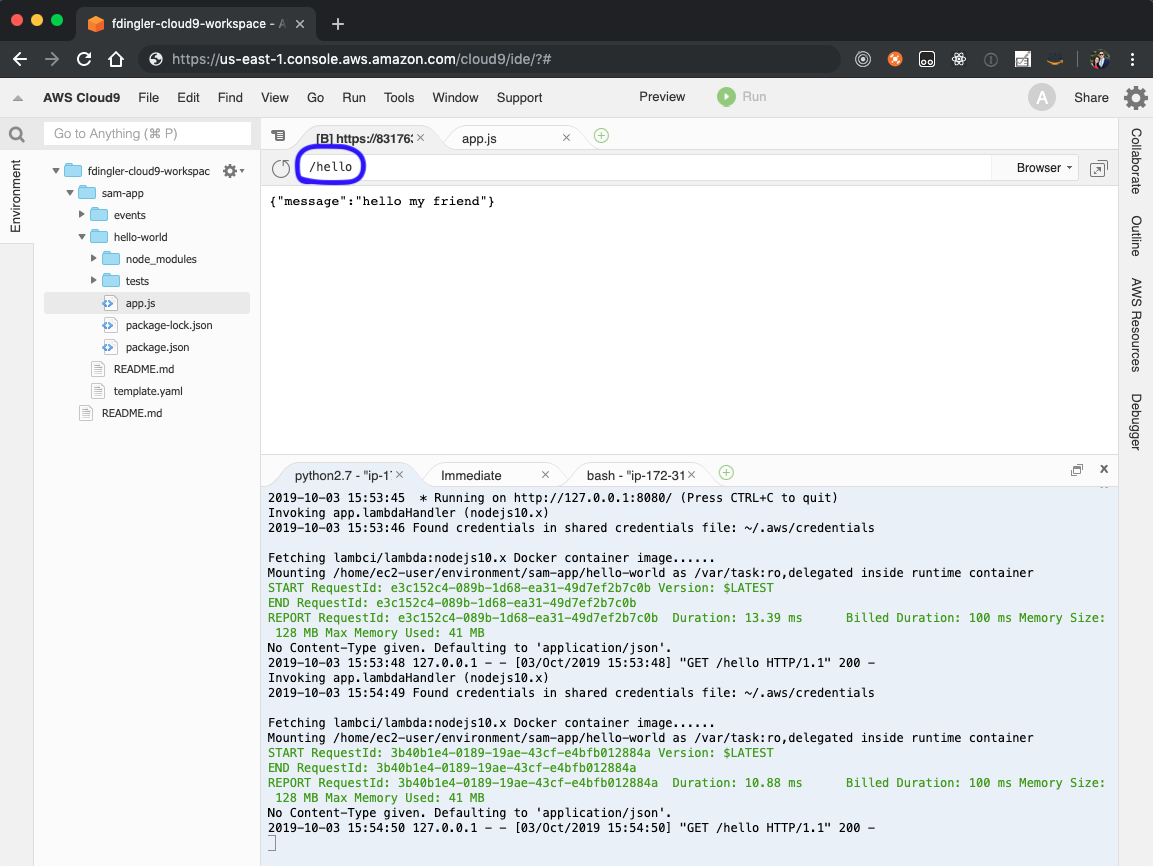Click Go to Anything search field

[x=147, y=134]
